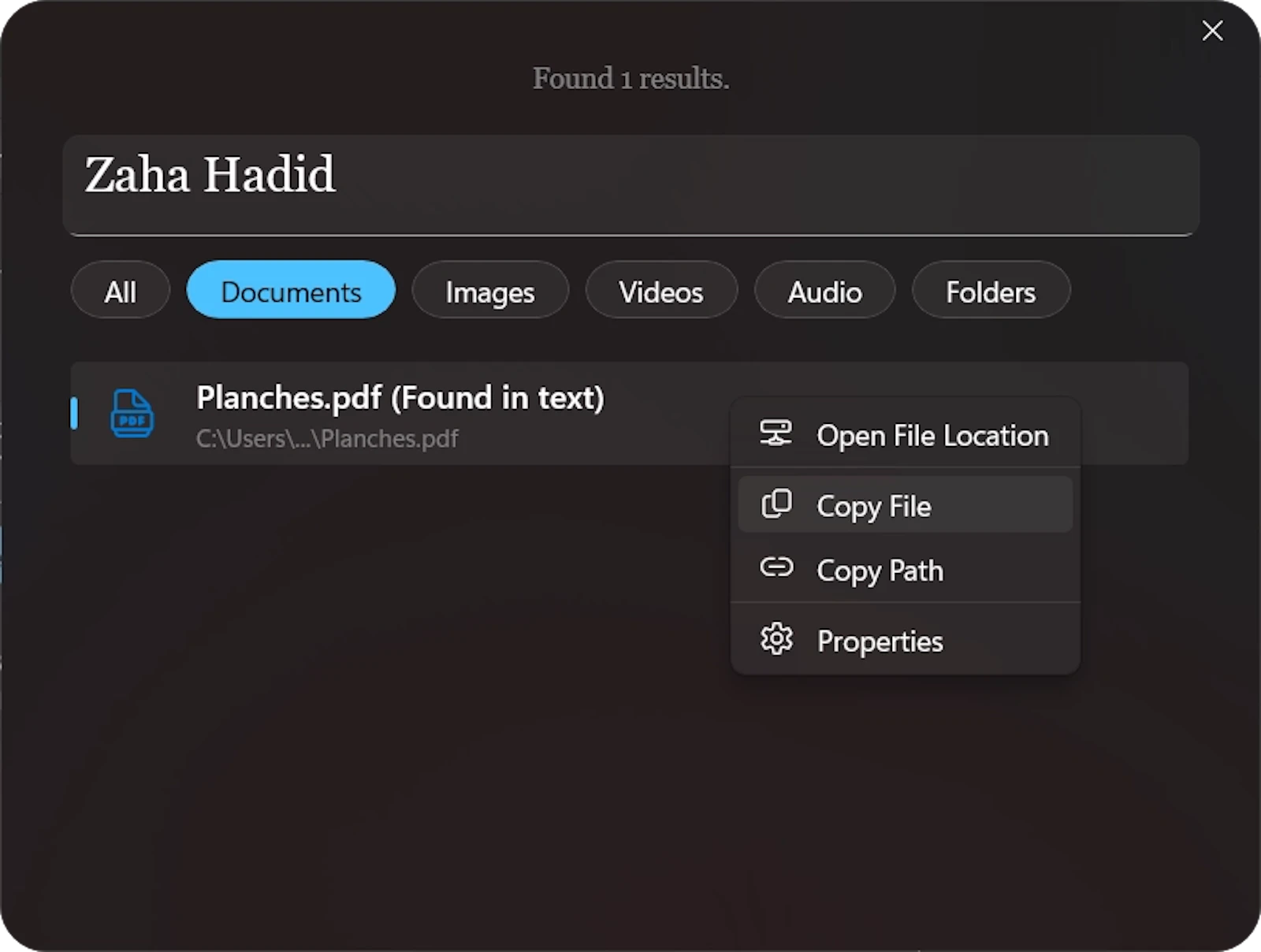The height and width of the screenshot is (952, 1261).
Task: Click the Properties gear icon
Action: (776, 639)
